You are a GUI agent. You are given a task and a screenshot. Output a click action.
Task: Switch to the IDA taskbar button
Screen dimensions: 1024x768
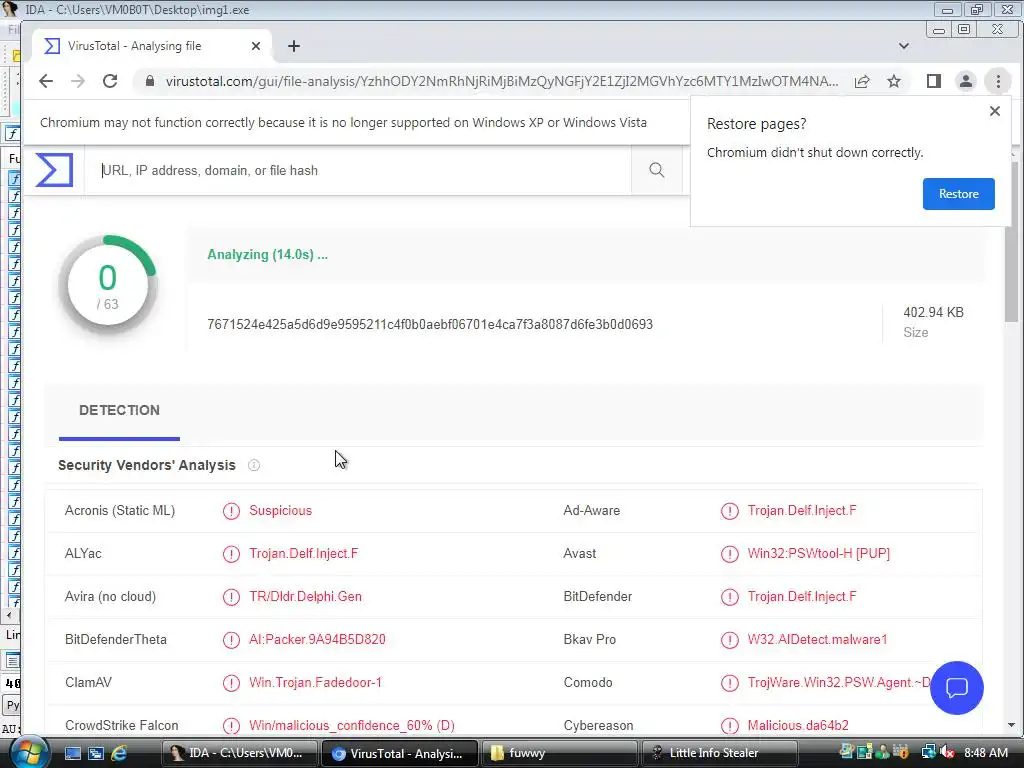pos(239,753)
